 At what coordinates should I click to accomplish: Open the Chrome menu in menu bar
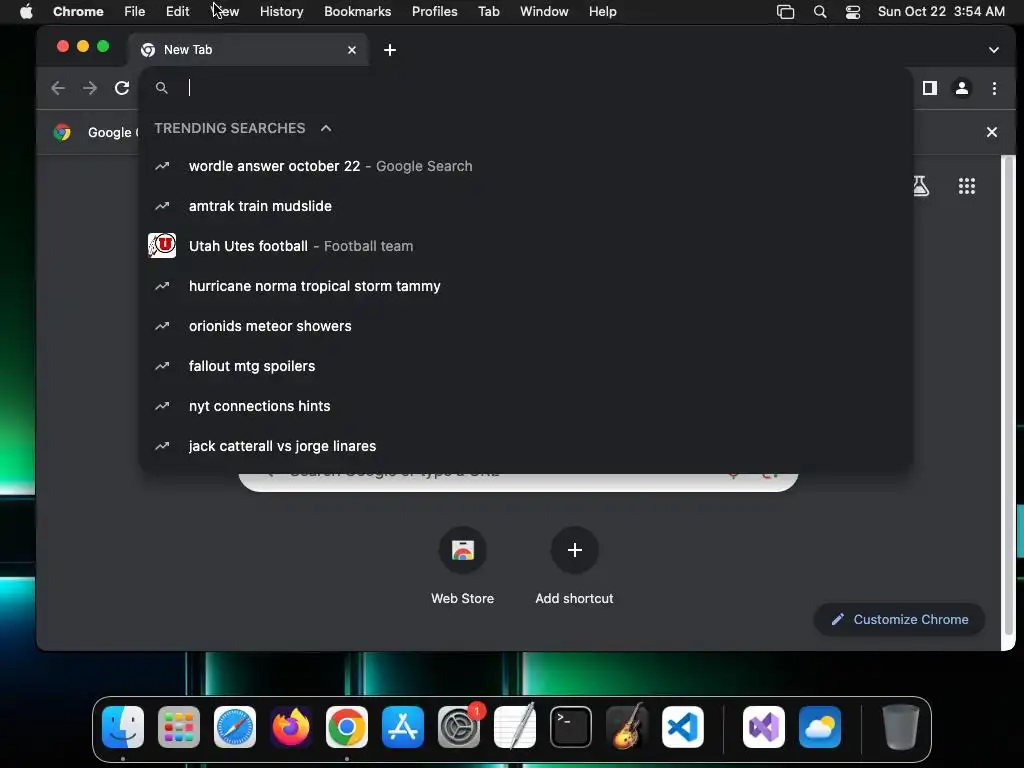click(x=78, y=11)
